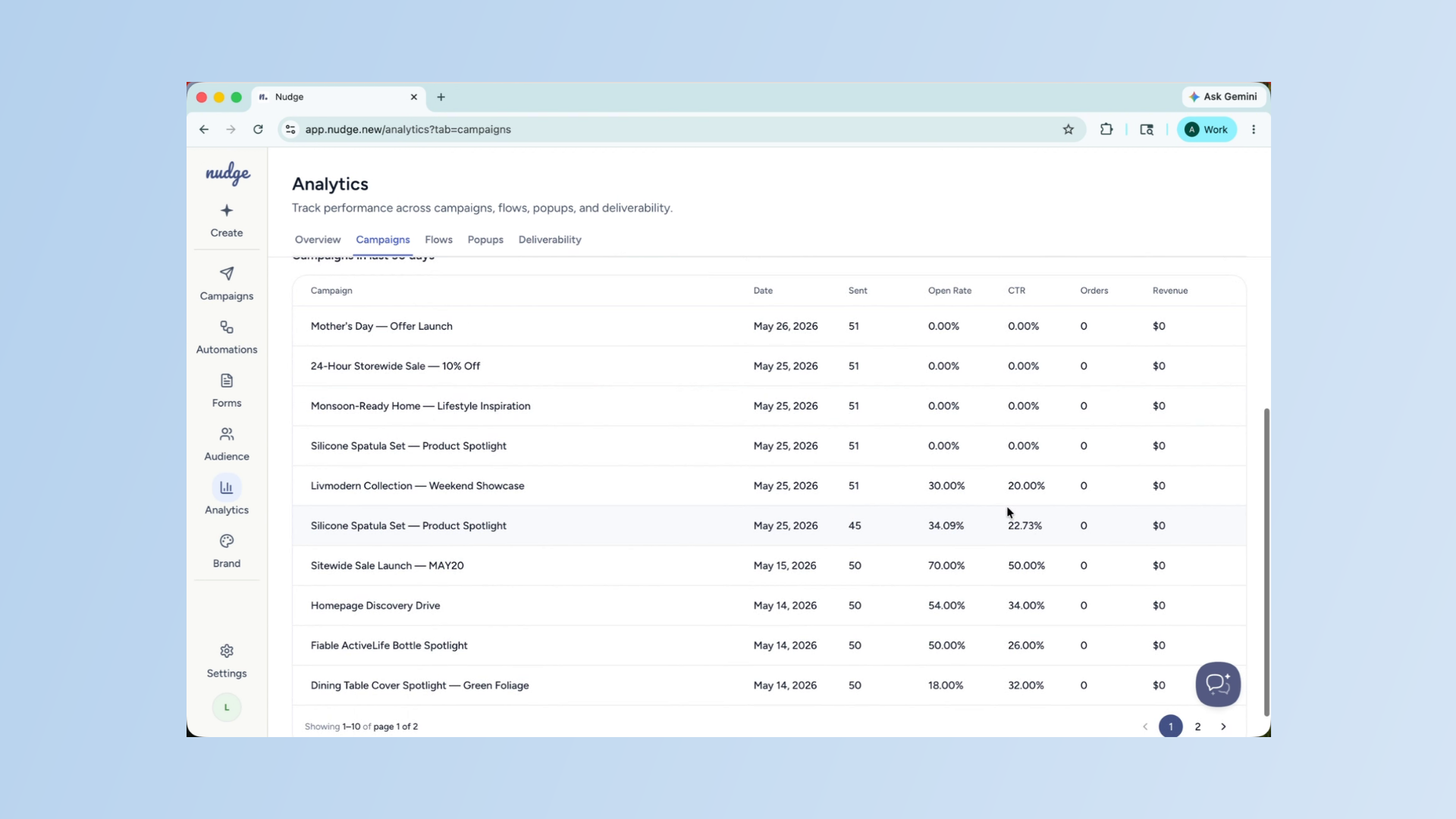
Task: Open the tab search icon in the toolbar
Action: [x=1147, y=130]
